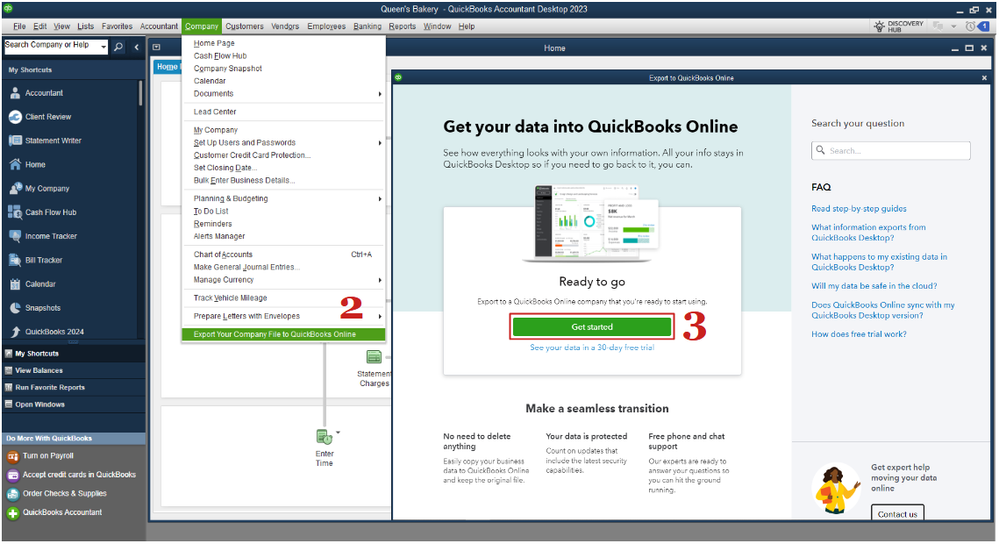Click the Run Favorite Reports sidebar icon

[x=8, y=388]
